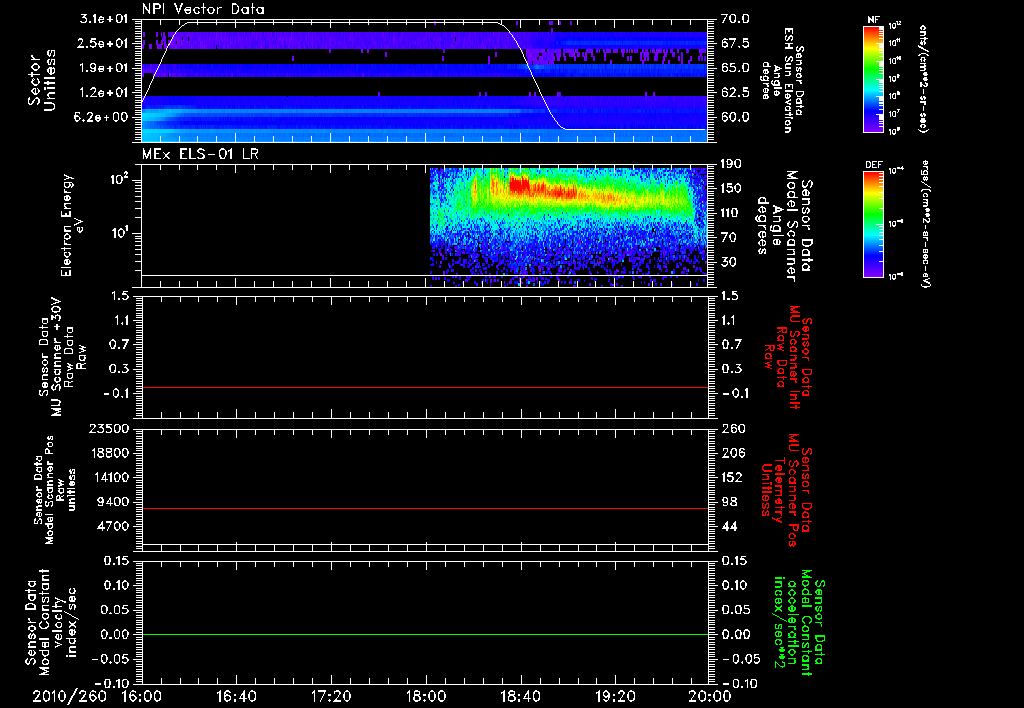Click the 'ergs/(cm**2-sr-sec-eV)' units label
The width and height of the screenshot is (1024, 708).
925,223
